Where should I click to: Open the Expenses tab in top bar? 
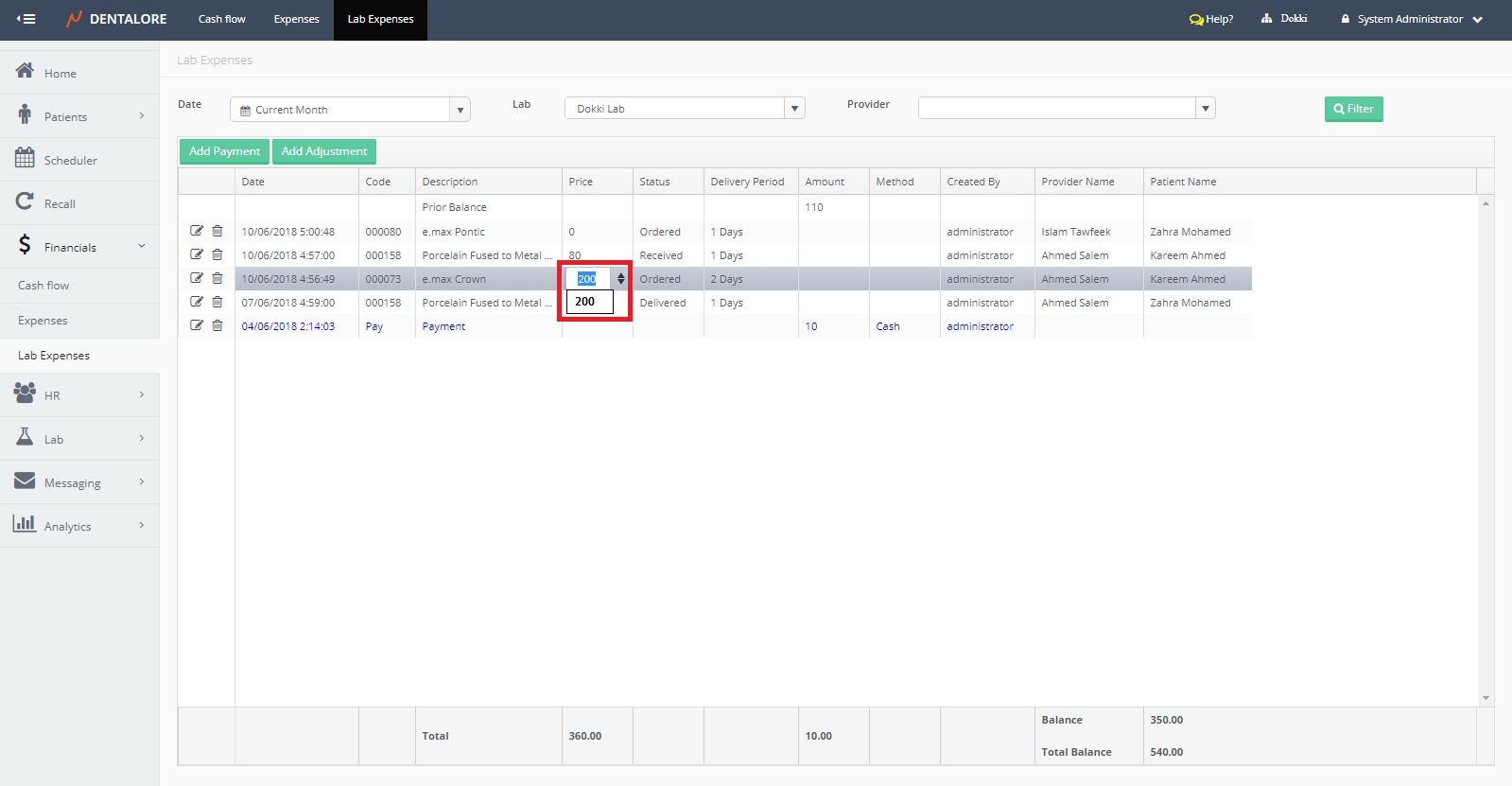[x=296, y=19]
